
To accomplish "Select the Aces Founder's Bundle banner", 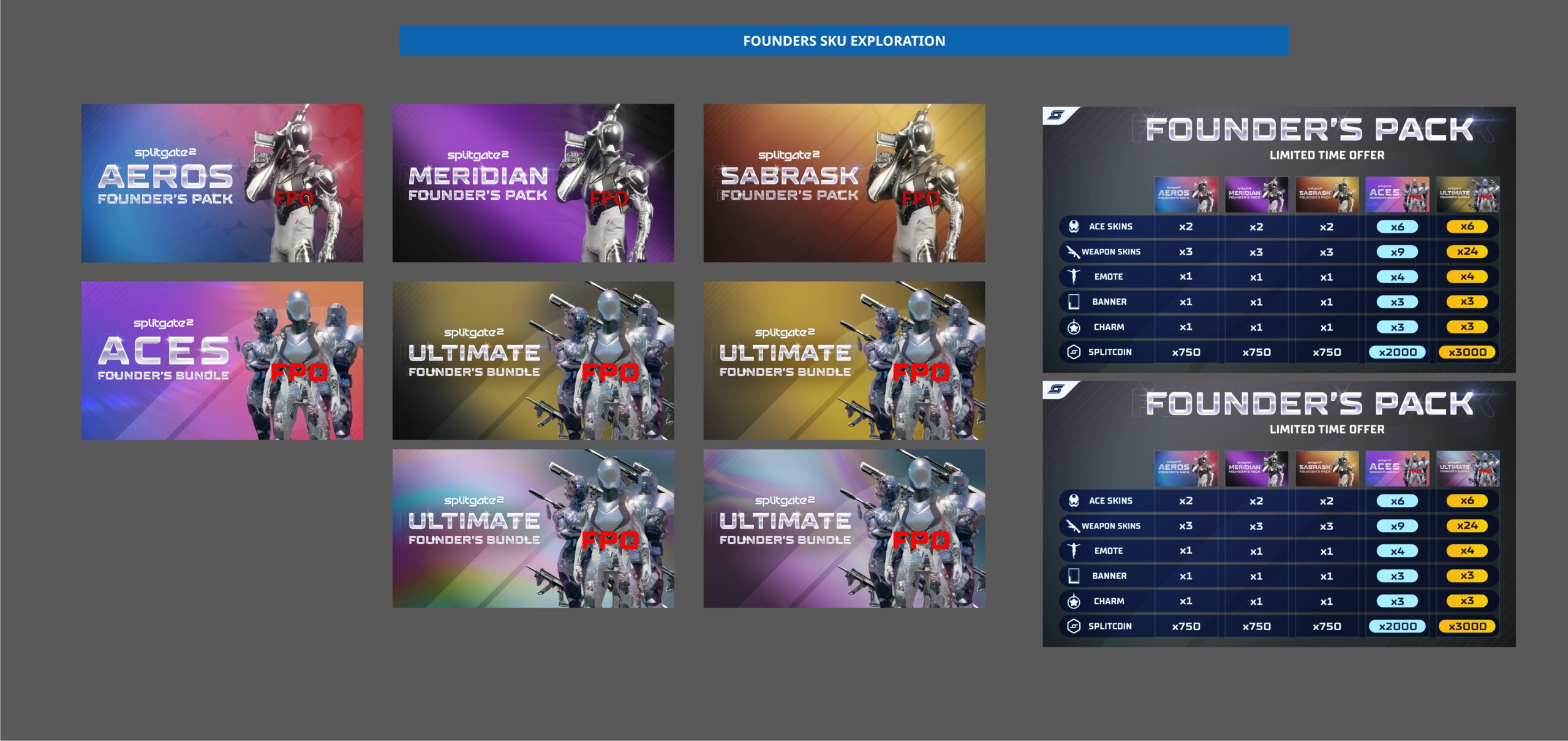I will [222, 360].
